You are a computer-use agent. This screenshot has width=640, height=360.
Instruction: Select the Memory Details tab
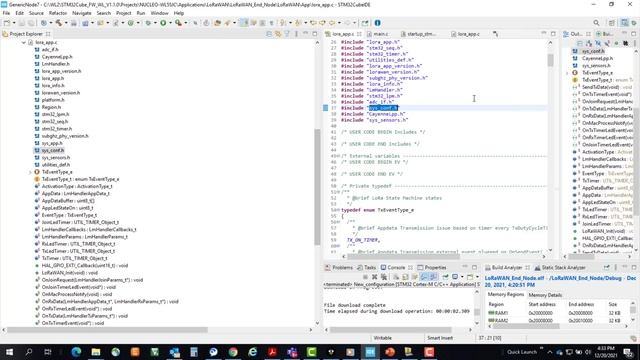[545, 295]
